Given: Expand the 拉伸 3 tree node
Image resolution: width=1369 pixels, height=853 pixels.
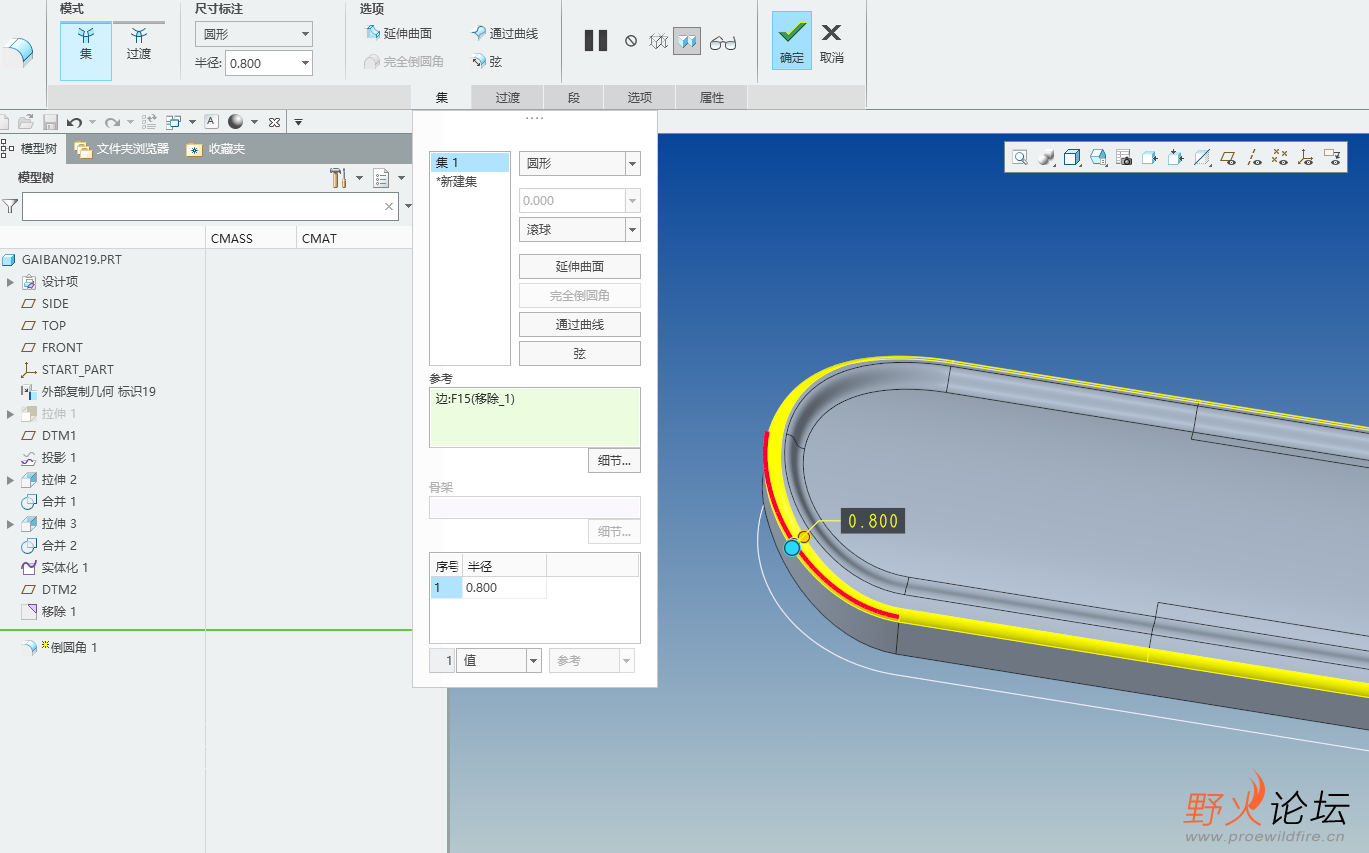Looking at the screenshot, I should (10, 524).
